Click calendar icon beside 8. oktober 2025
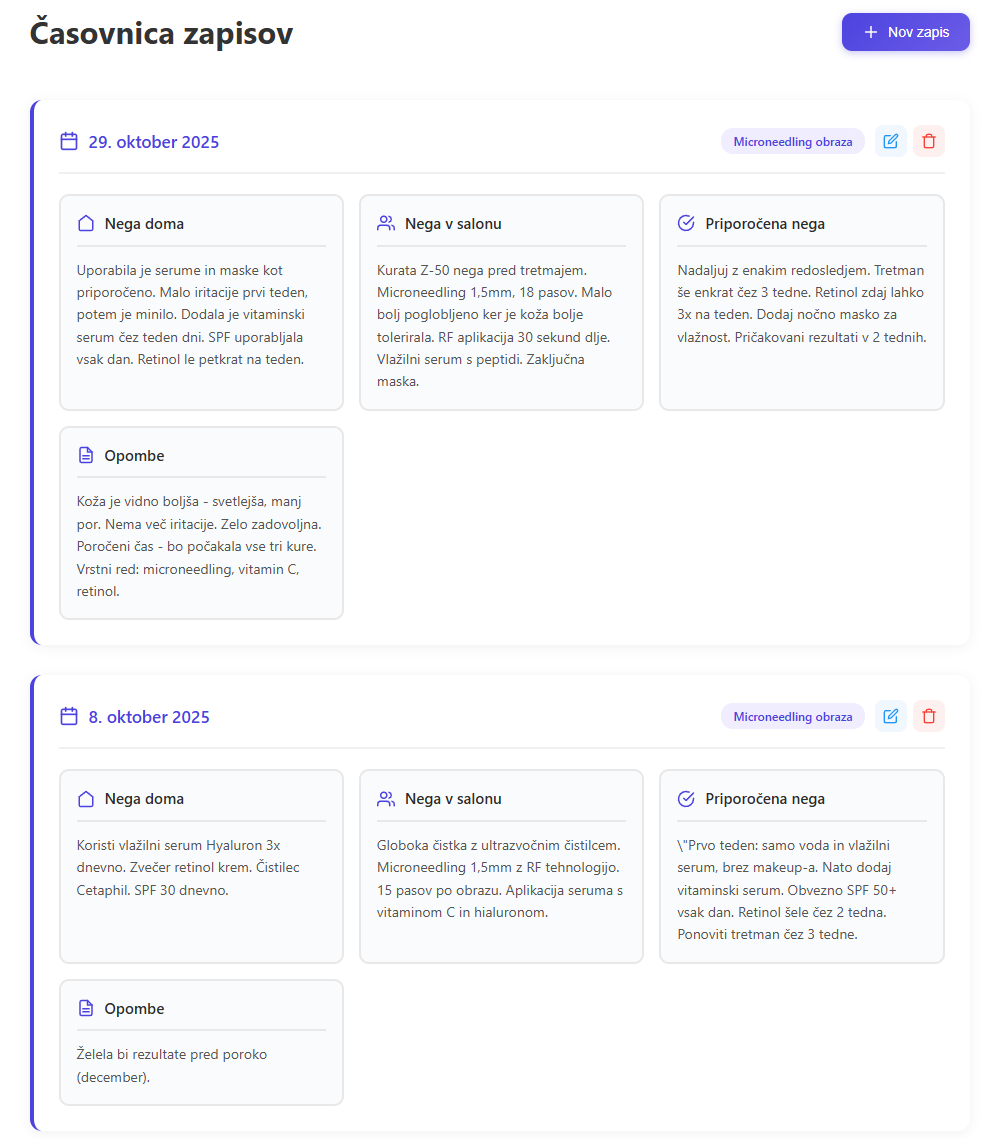999x1139 pixels. click(69, 716)
